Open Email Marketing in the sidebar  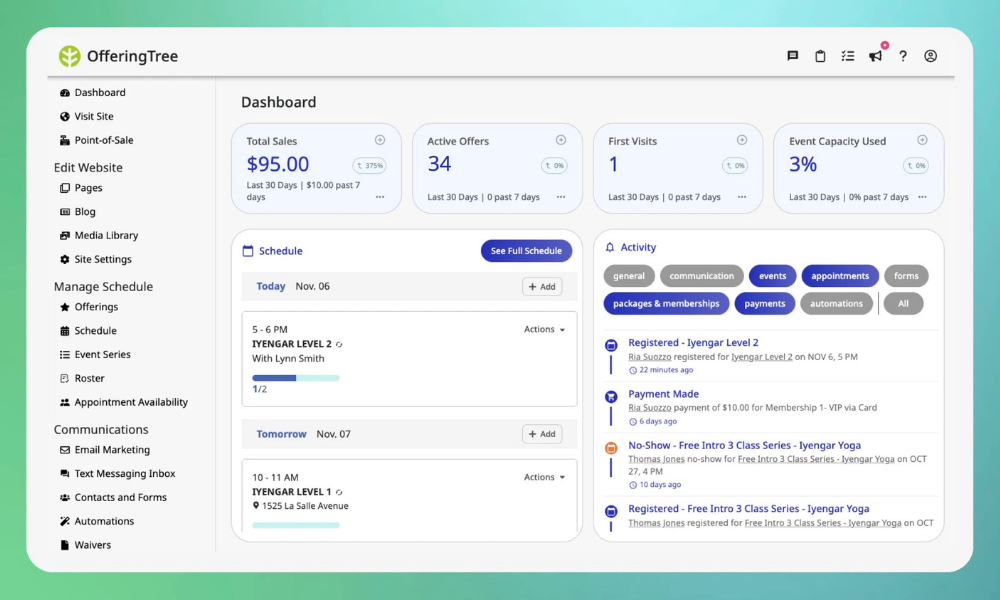point(105,450)
